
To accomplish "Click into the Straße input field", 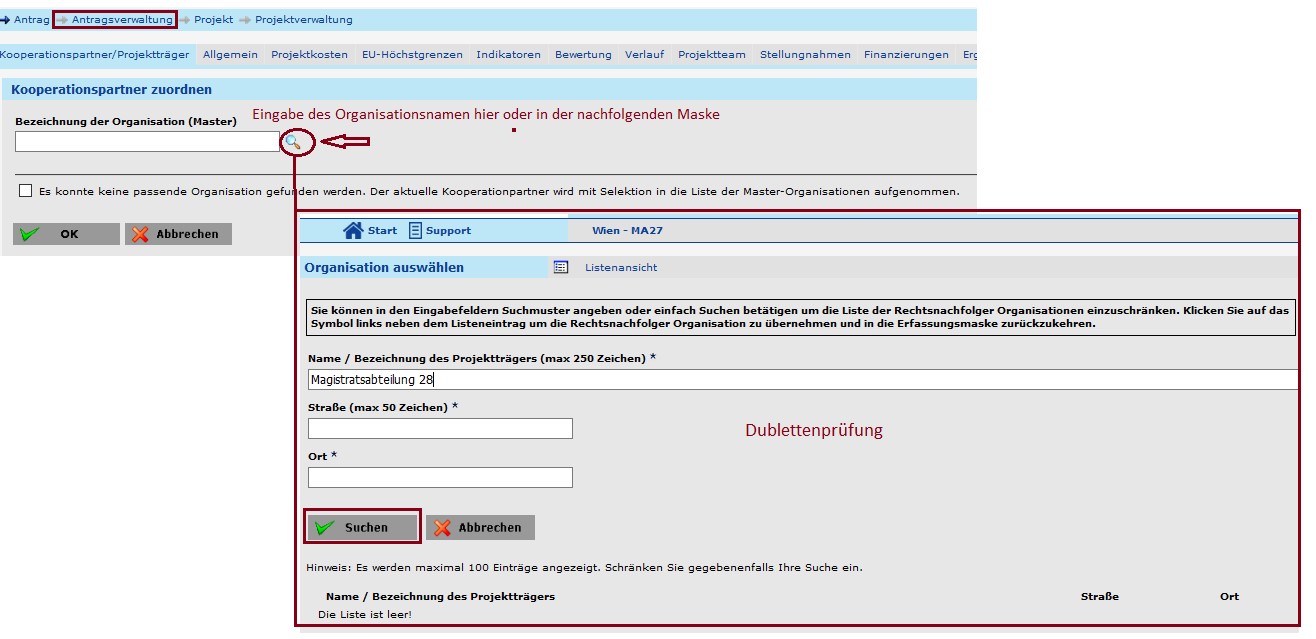I will coord(440,429).
